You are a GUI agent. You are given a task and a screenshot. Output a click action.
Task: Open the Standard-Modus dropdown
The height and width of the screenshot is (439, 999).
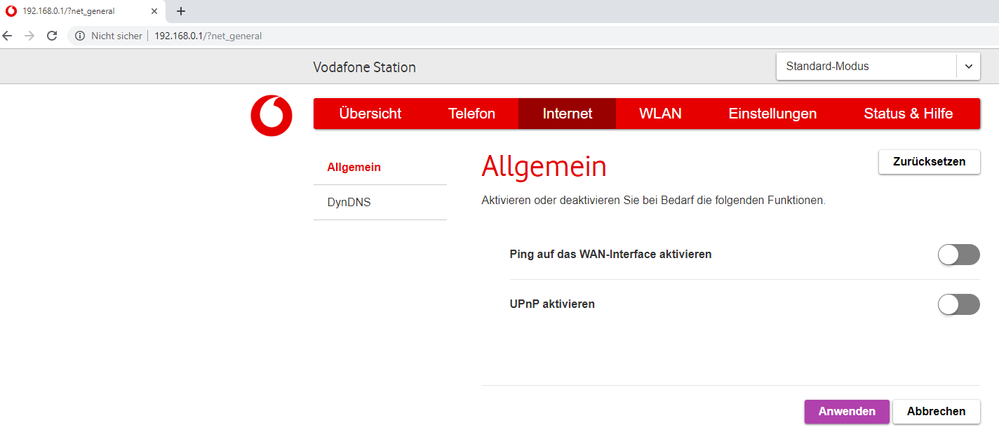point(878,66)
